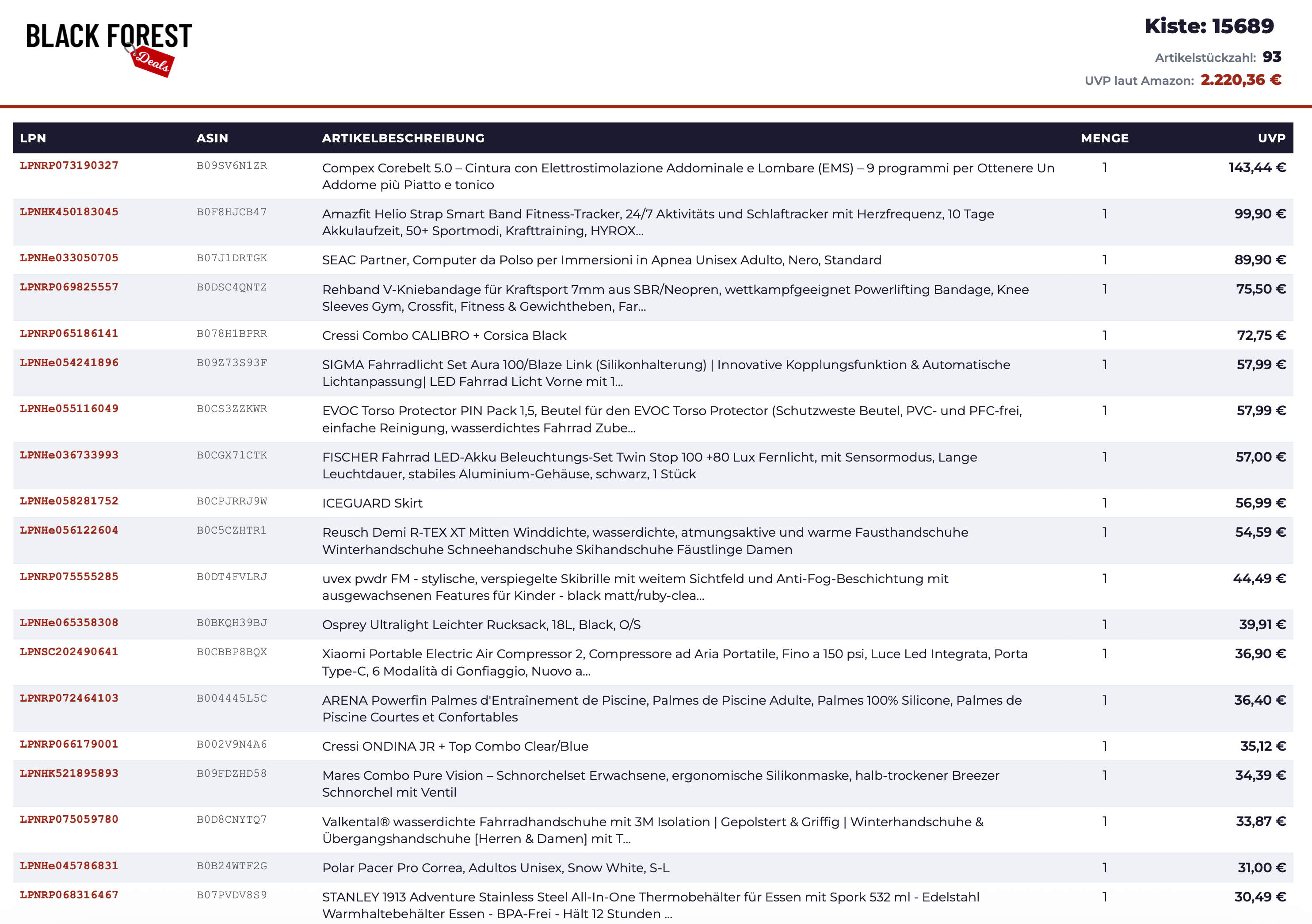This screenshot has width=1312, height=924.
Task: Click the price 39,91 €
Action: pos(1262,625)
